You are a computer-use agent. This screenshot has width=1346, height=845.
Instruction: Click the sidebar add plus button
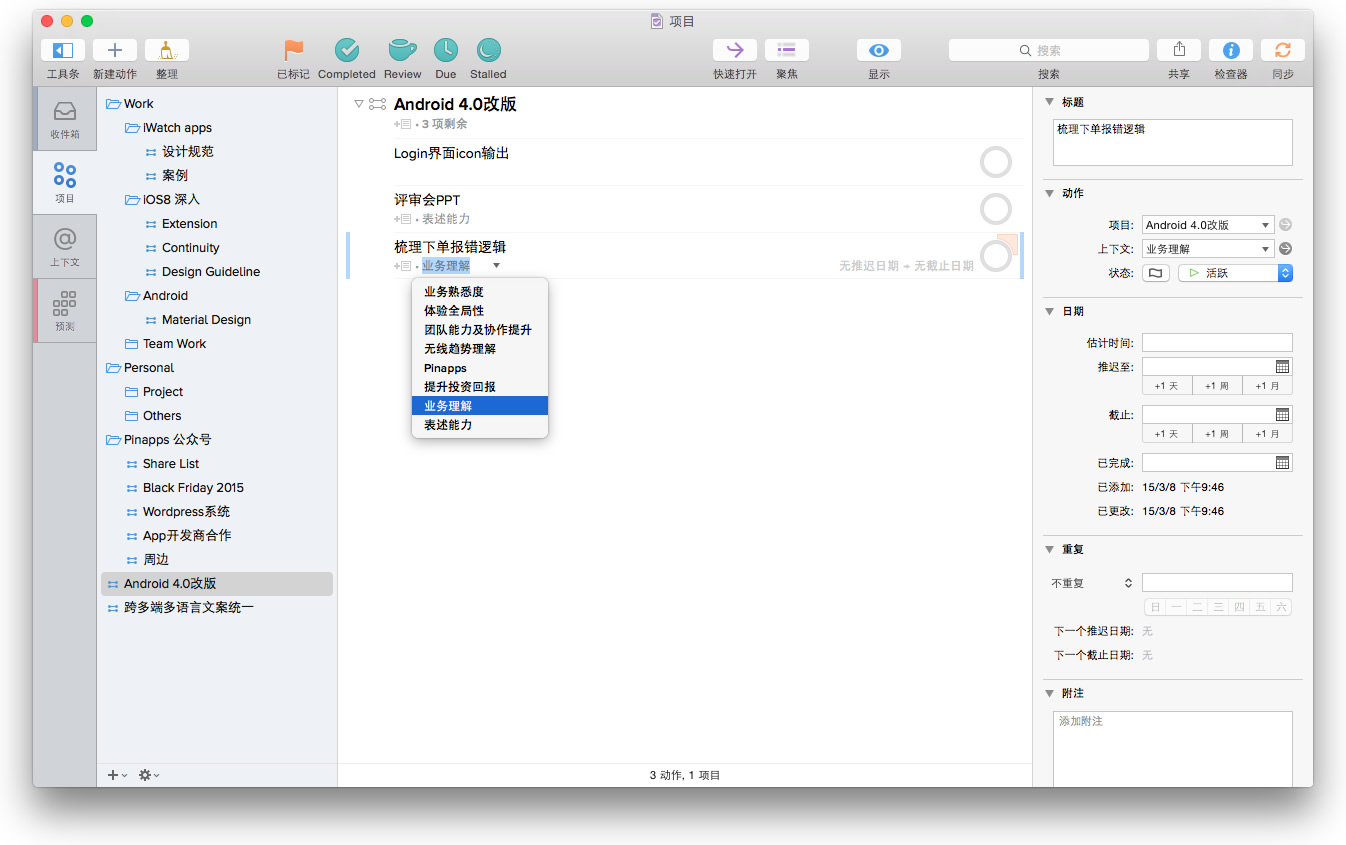tap(116, 775)
